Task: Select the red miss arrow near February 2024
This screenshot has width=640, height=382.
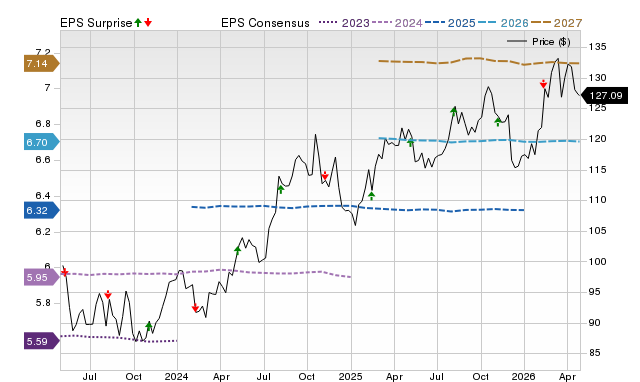Action: [x=195, y=308]
